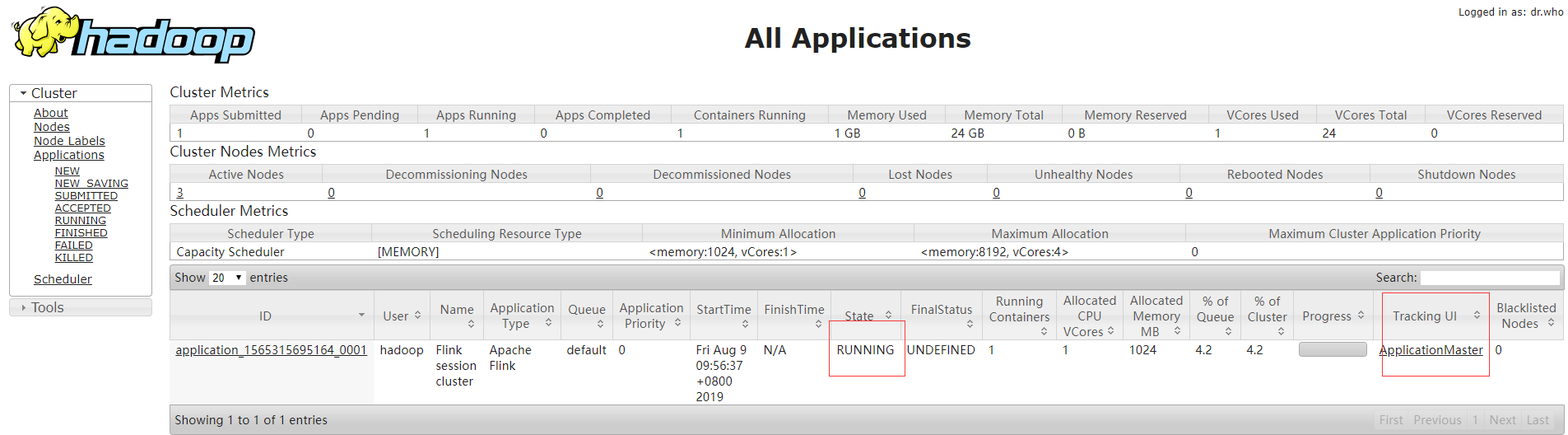Filter applications by NEW_SAVING state
Screen dimensions: 1568x435
[91, 184]
